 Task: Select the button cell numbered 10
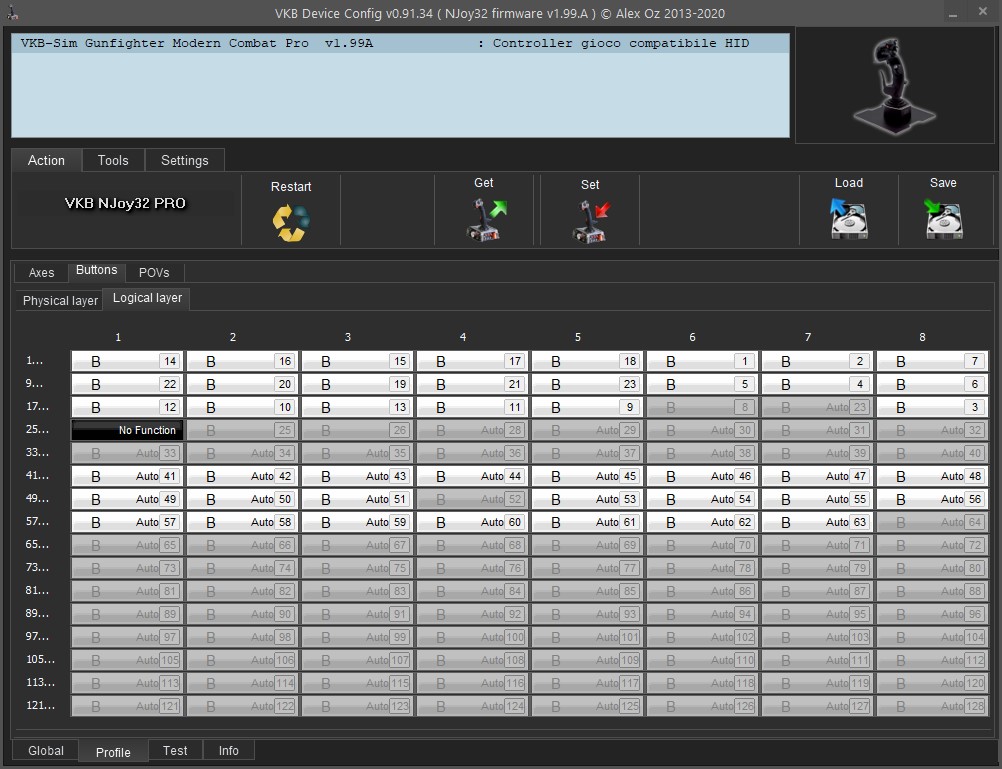click(242, 407)
